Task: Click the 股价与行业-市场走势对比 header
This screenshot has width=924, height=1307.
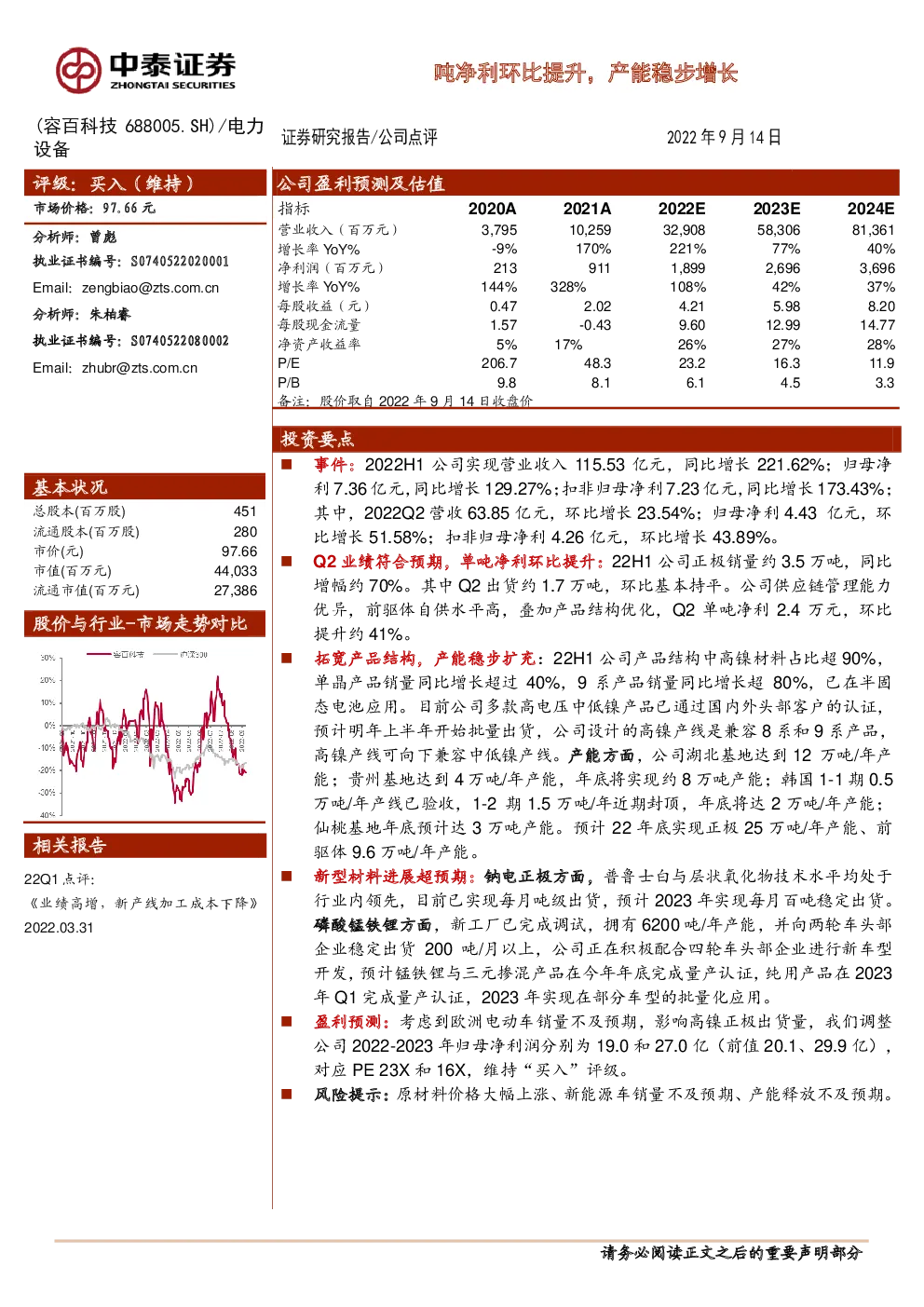Action: [x=145, y=623]
